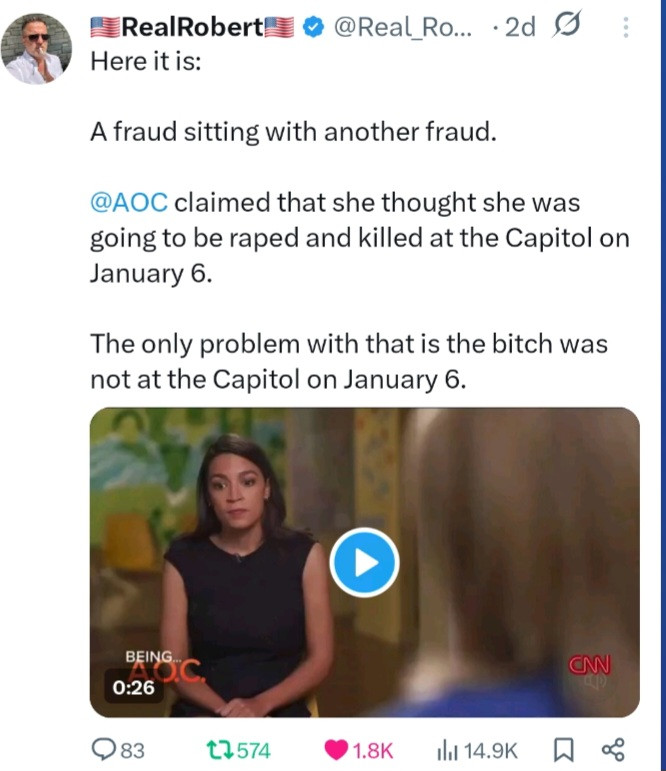Image resolution: width=666 pixels, height=771 pixels.
Task: Click the 0:26 video duration badge
Action: click(132, 687)
